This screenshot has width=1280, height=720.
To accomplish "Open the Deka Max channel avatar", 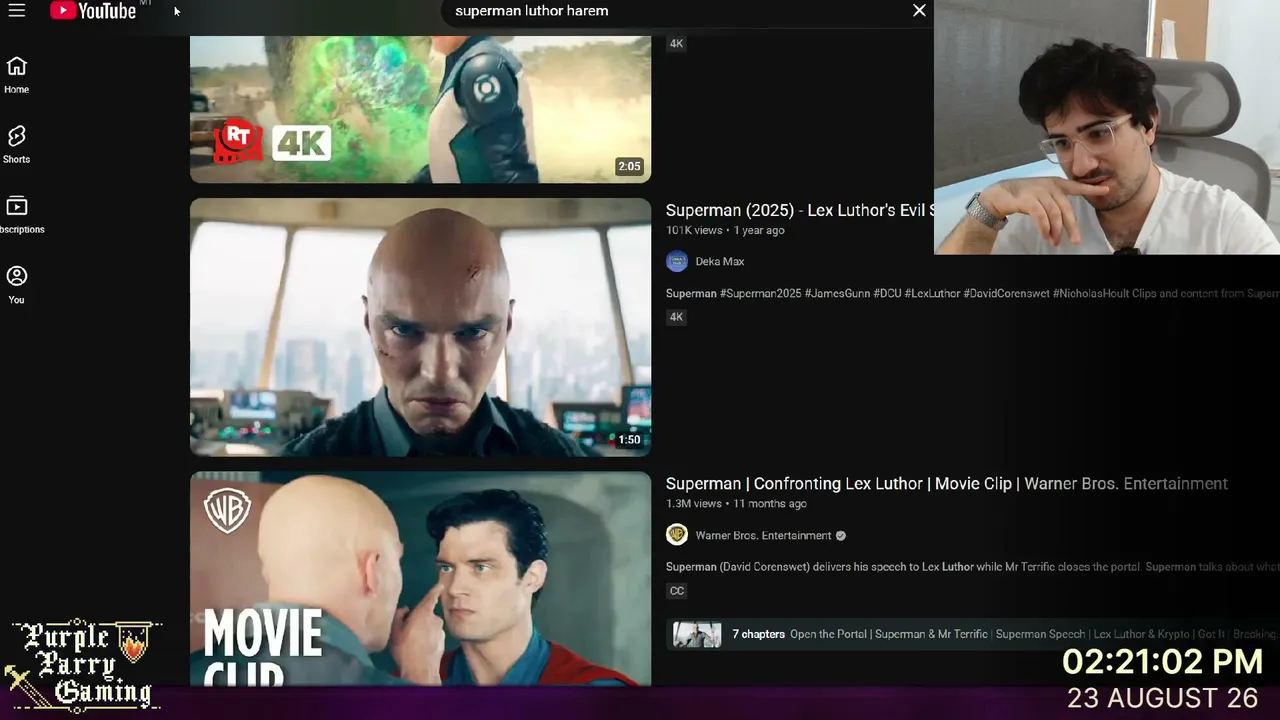I will coord(677,262).
